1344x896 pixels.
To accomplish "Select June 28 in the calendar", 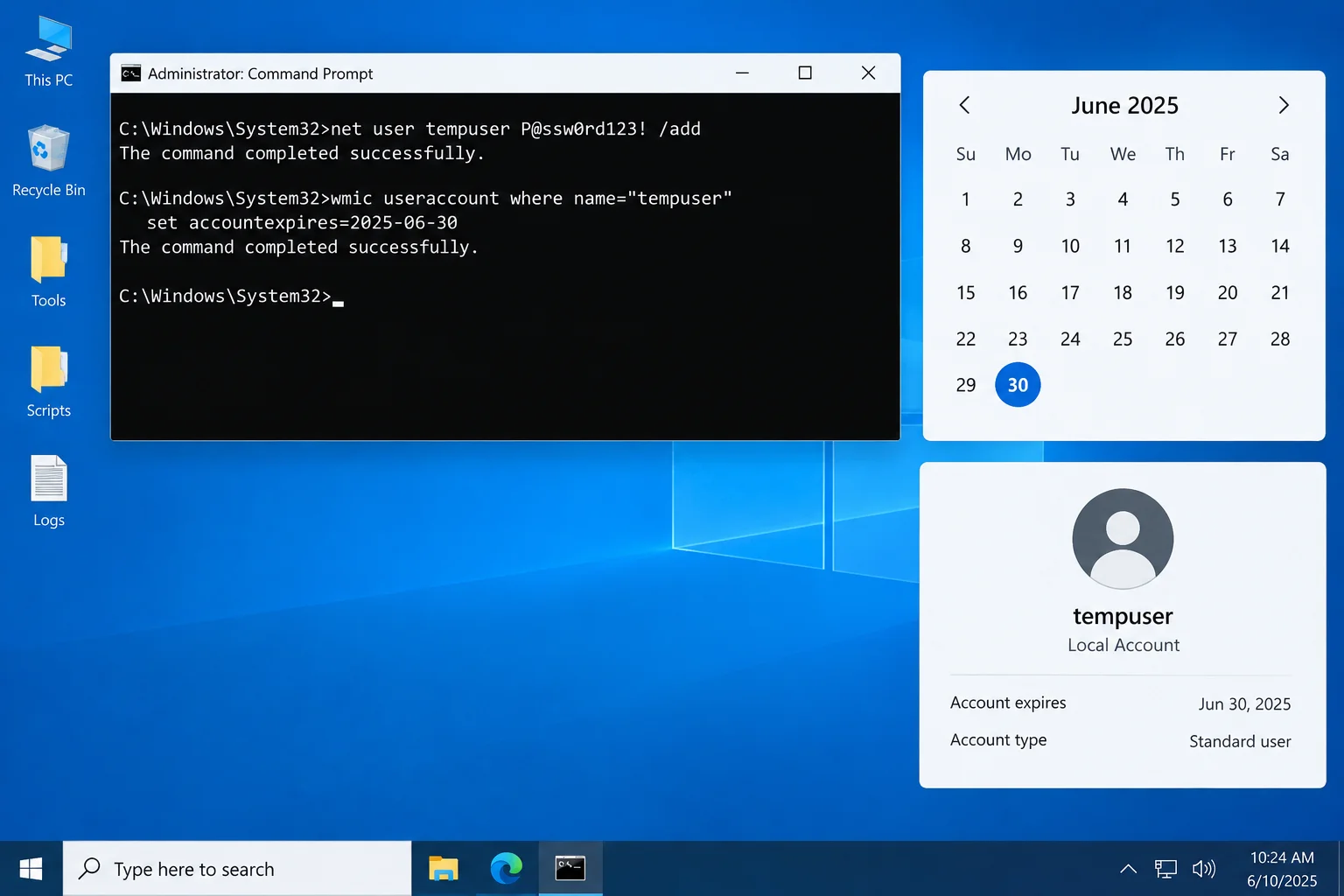I will [x=1280, y=339].
